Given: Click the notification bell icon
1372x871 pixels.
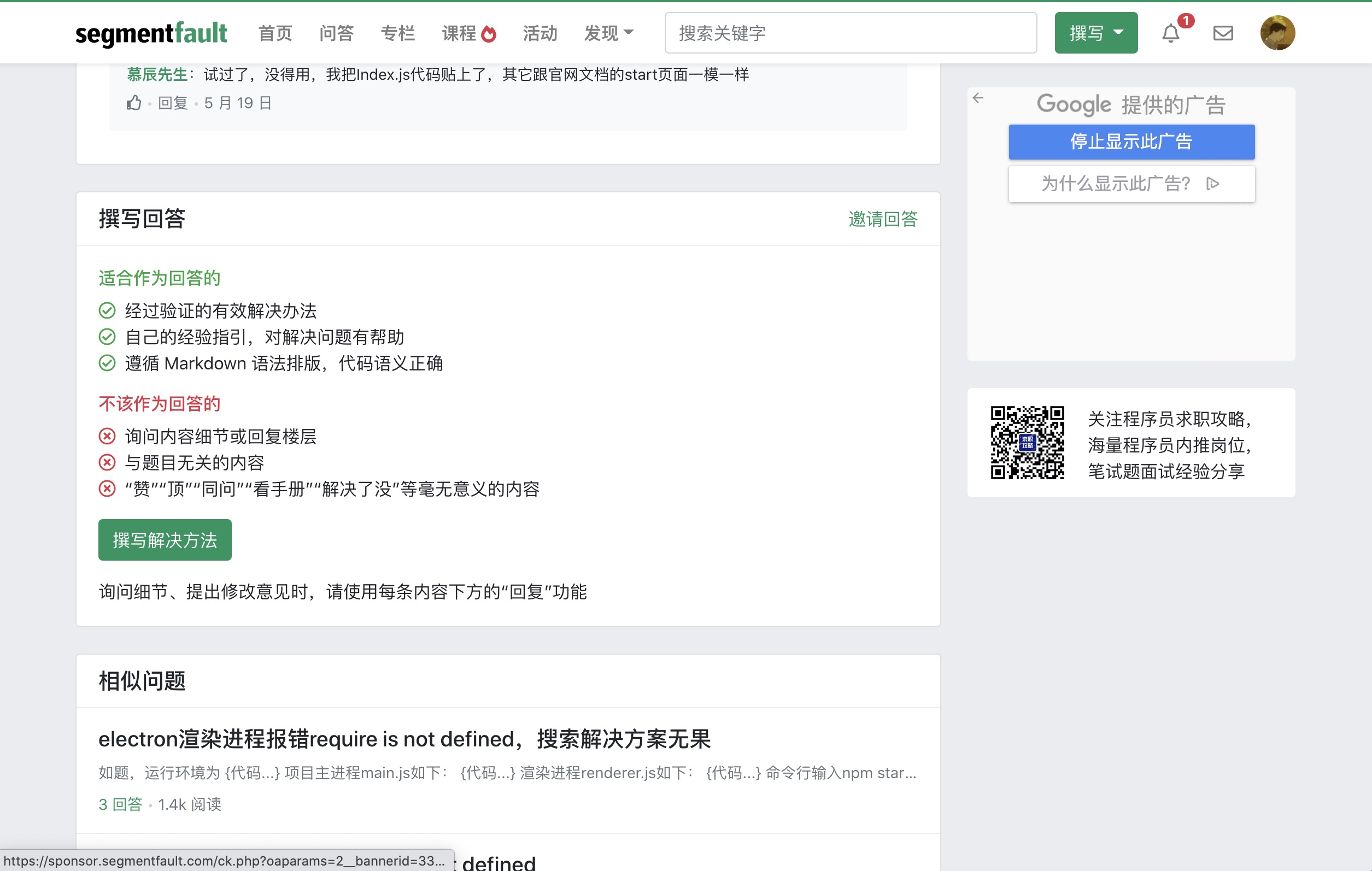Looking at the screenshot, I should [1170, 34].
